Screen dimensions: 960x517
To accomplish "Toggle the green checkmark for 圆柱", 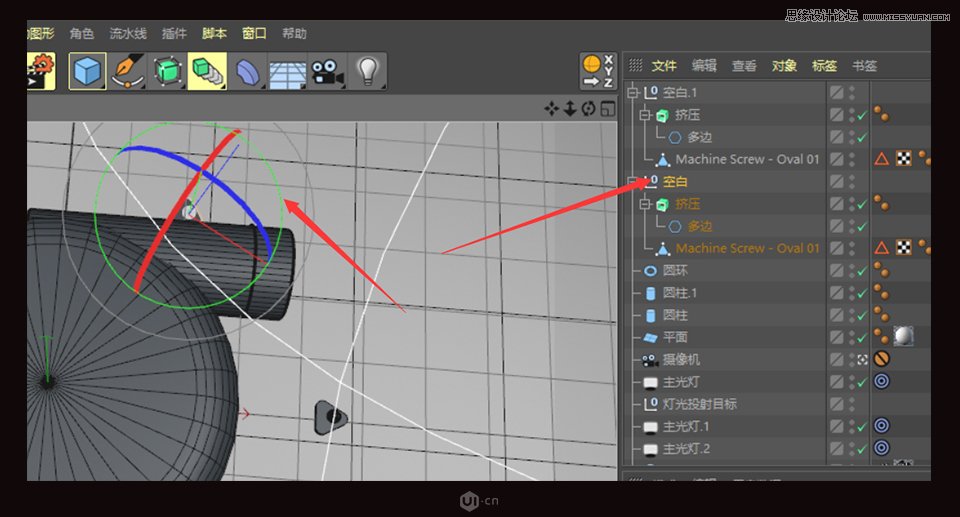I will pyautogui.click(x=862, y=315).
